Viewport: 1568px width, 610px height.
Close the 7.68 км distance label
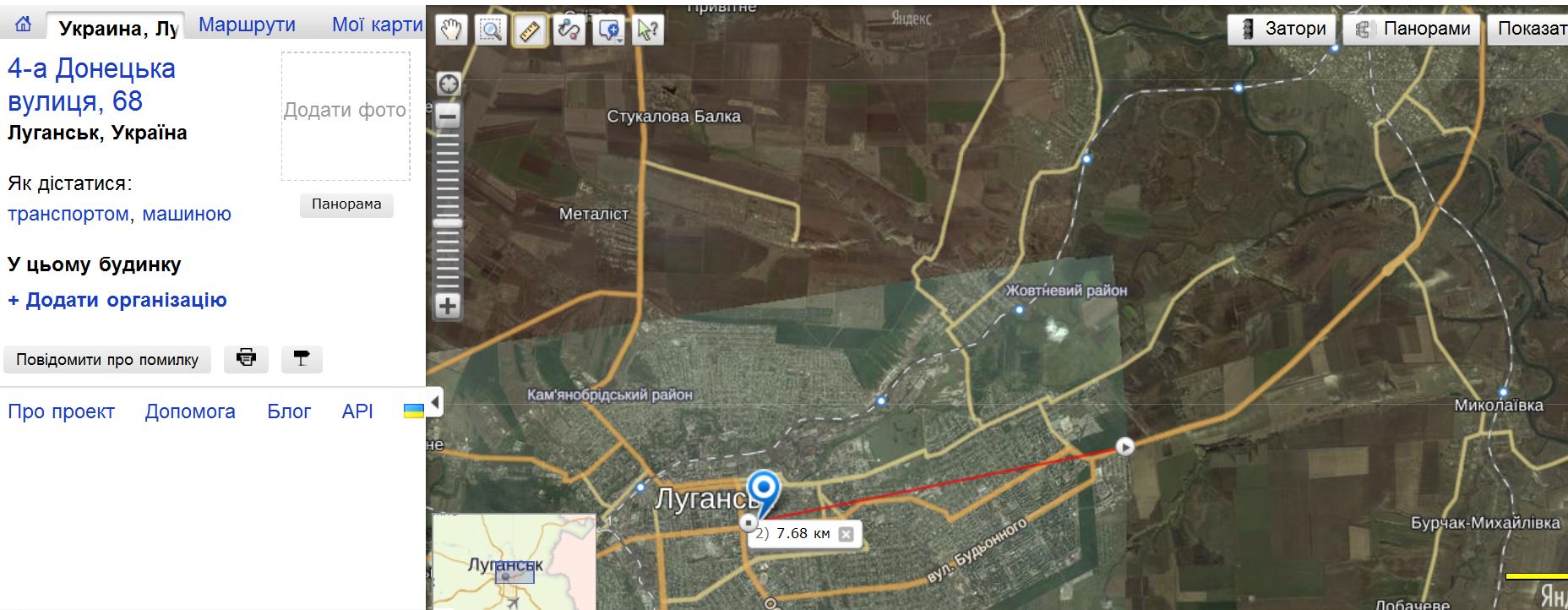tap(846, 534)
